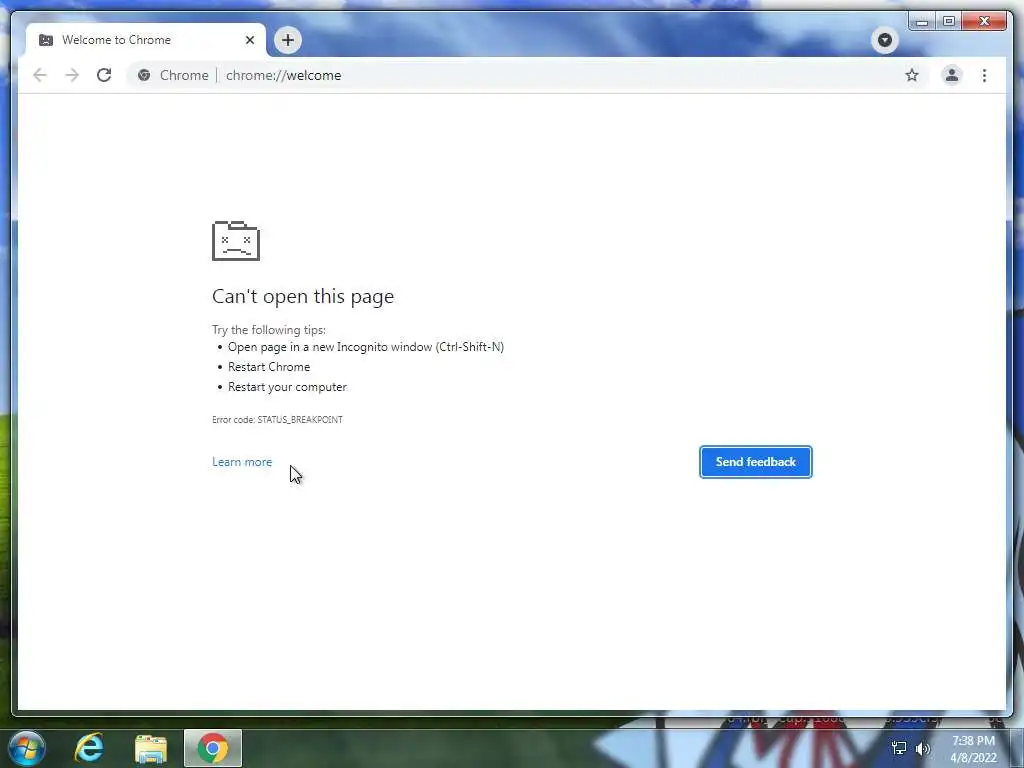This screenshot has width=1024, height=768.
Task: Click the tab search dropdown arrow
Action: [x=884, y=40]
